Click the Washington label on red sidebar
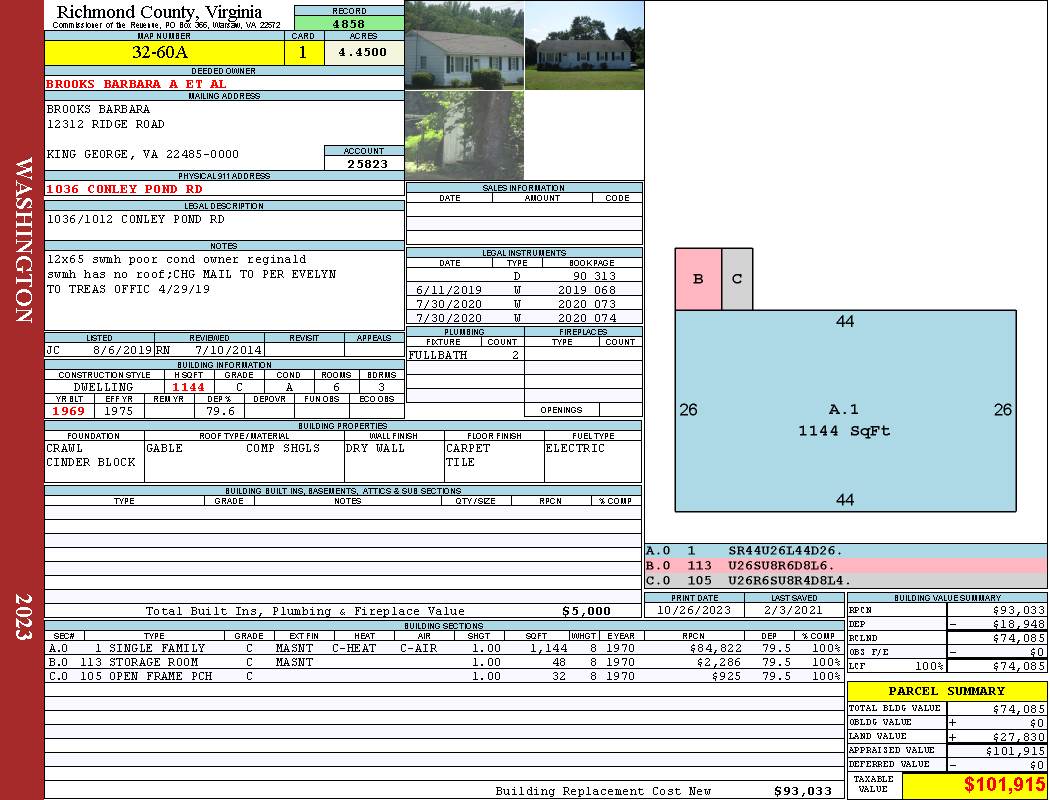The width and height of the screenshot is (1050, 800). click(x=25, y=240)
